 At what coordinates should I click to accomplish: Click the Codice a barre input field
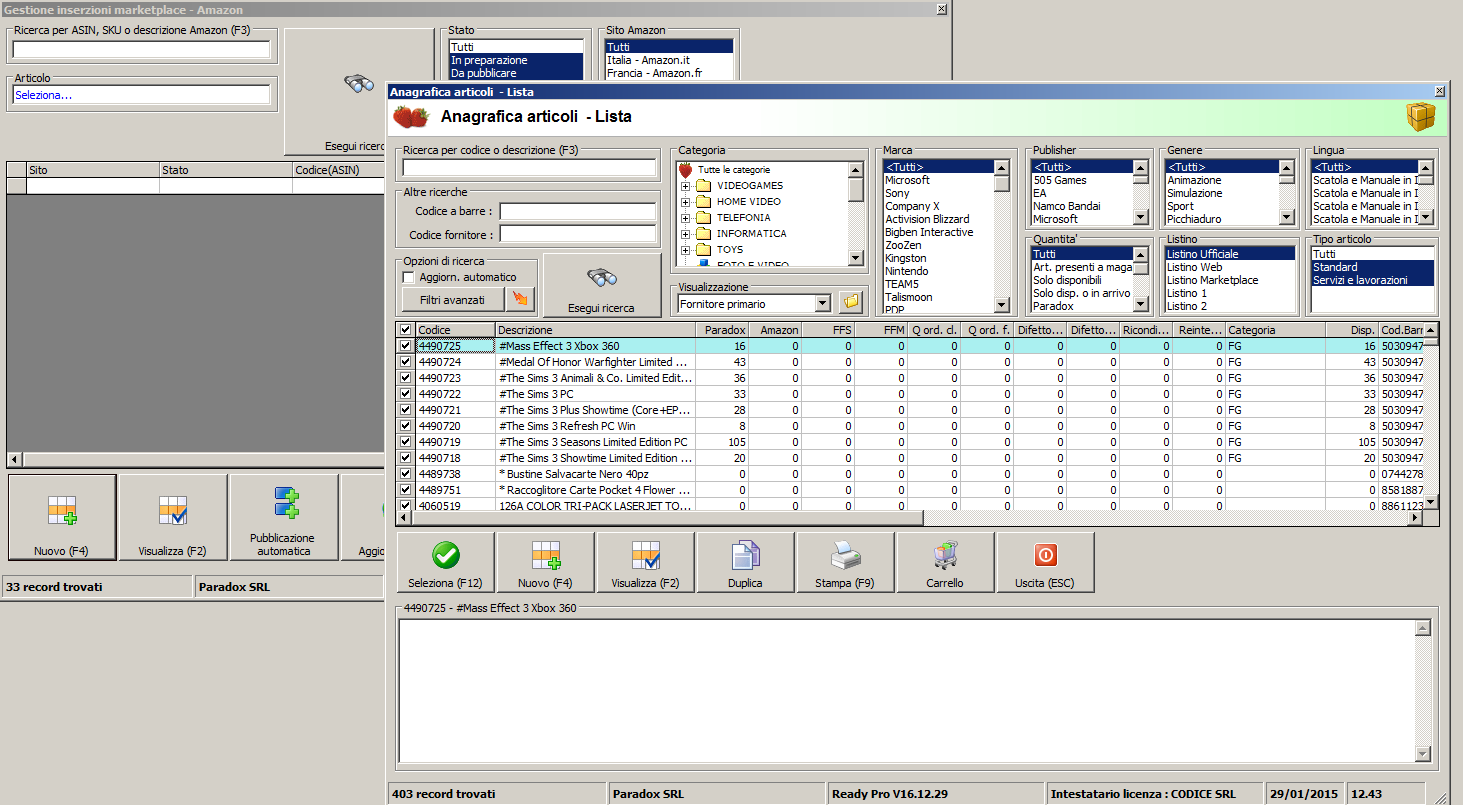[577, 212]
